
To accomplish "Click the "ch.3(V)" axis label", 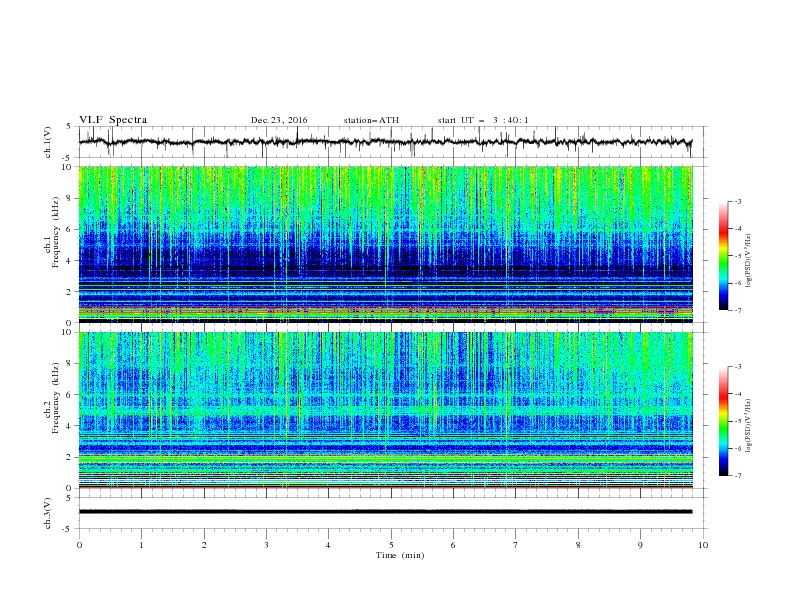I will [x=48, y=513].
